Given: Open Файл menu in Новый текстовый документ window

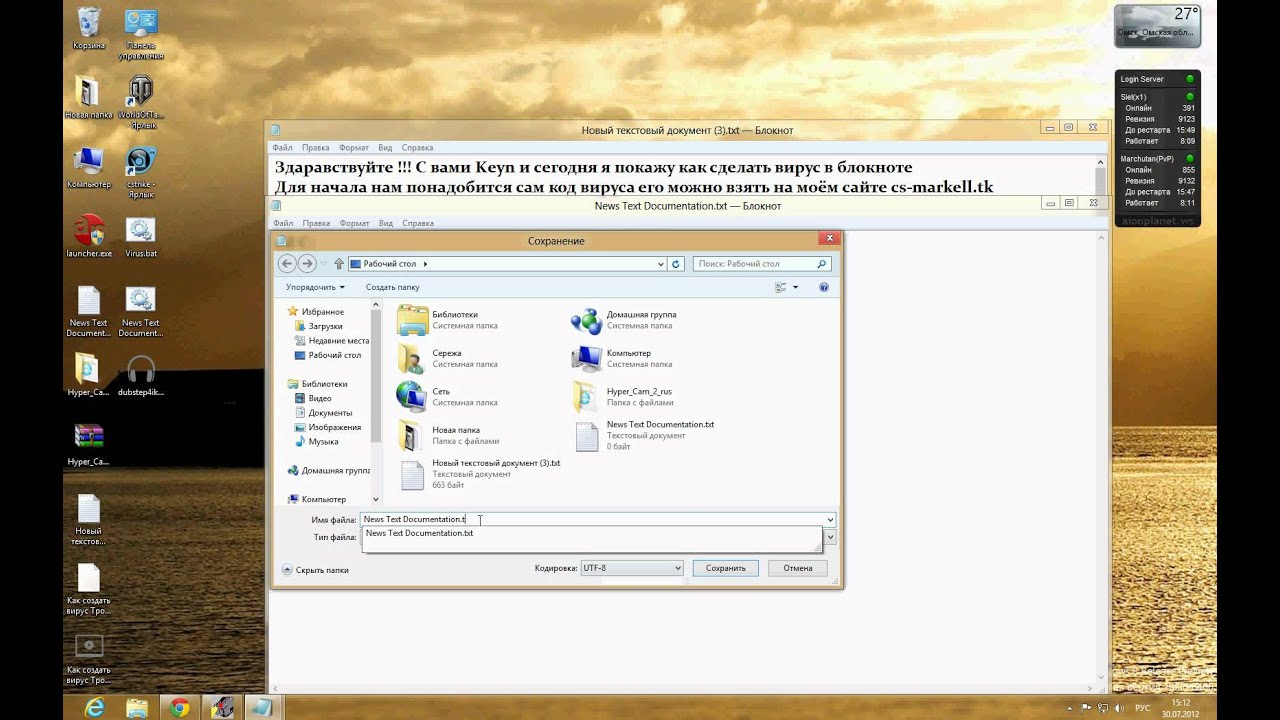Looking at the screenshot, I should 283,147.
